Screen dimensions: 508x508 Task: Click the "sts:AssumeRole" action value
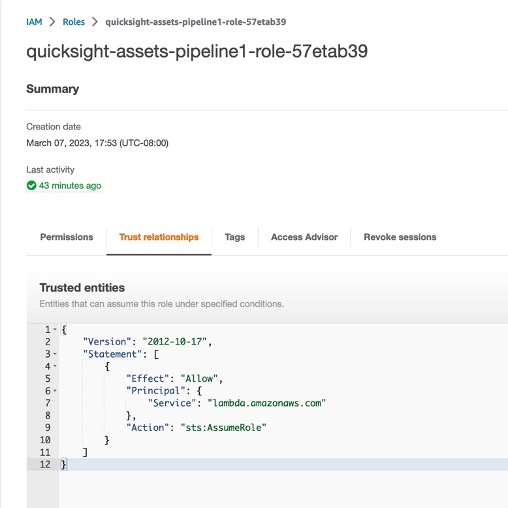click(x=223, y=428)
